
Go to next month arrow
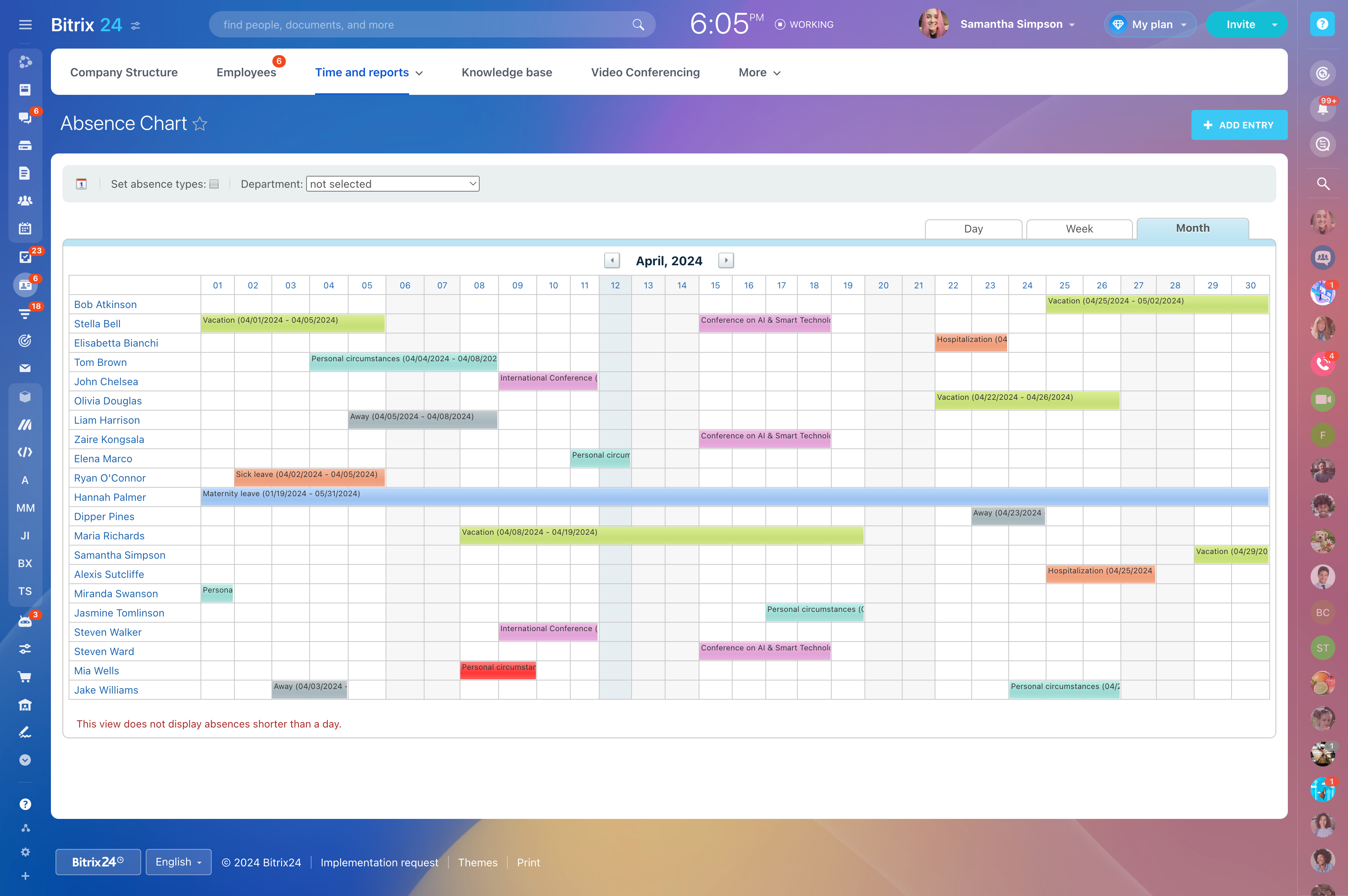click(x=726, y=261)
